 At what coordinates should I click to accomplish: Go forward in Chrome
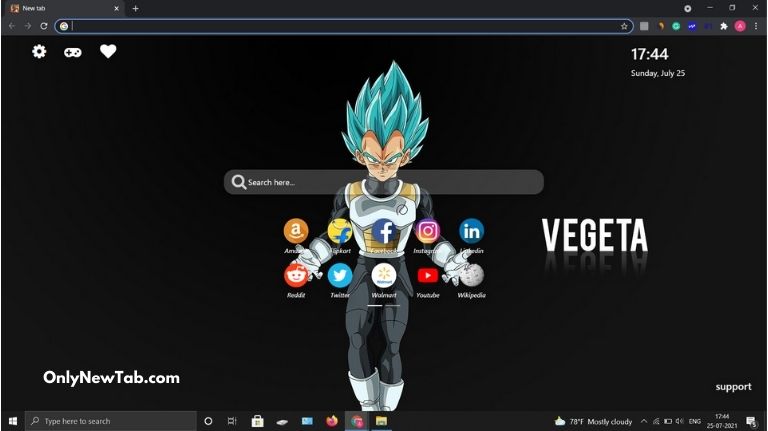(x=28, y=26)
